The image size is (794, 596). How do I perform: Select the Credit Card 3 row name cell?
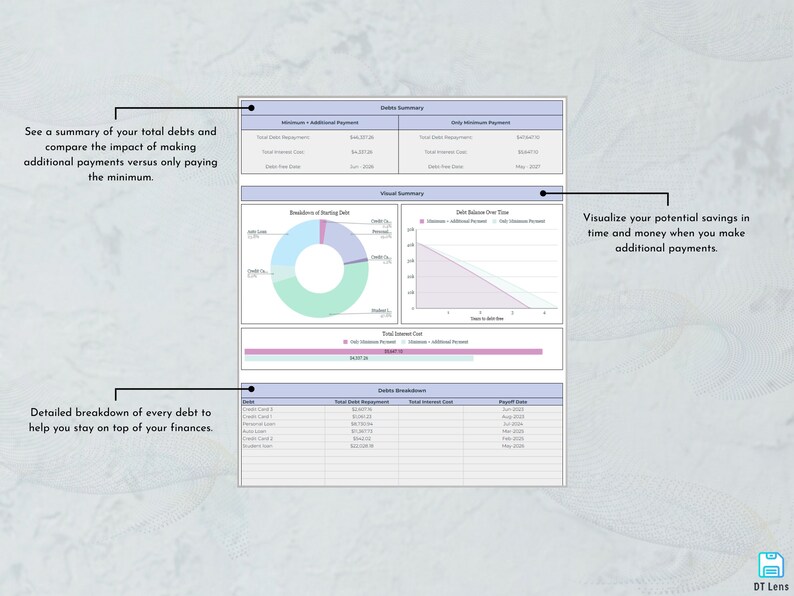[283, 409]
